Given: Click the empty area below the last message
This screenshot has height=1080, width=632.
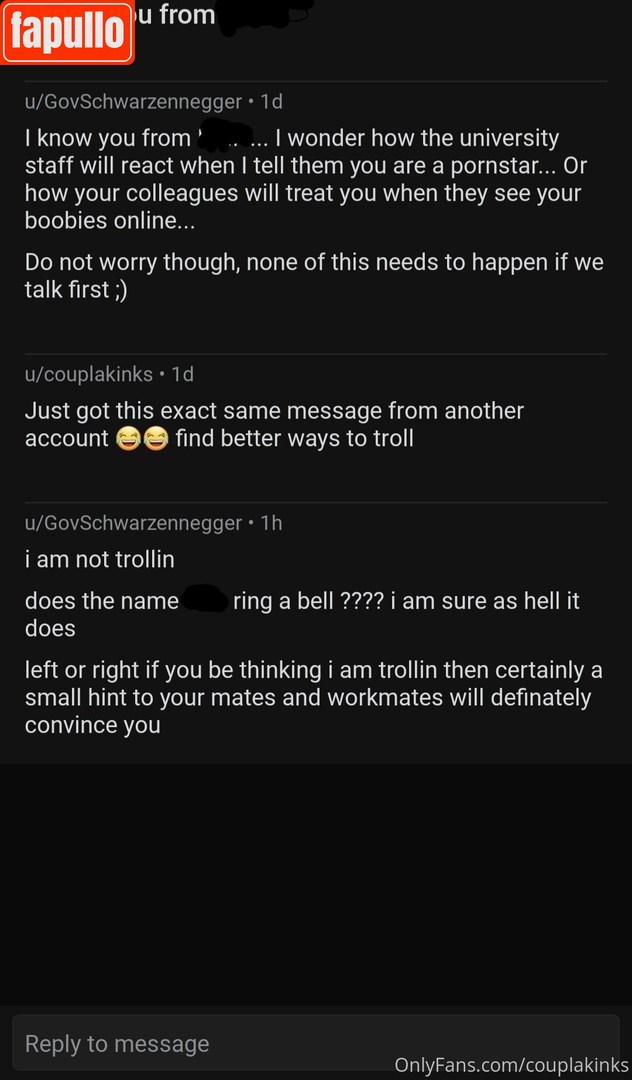Looking at the screenshot, I should click(x=315, y=880).
